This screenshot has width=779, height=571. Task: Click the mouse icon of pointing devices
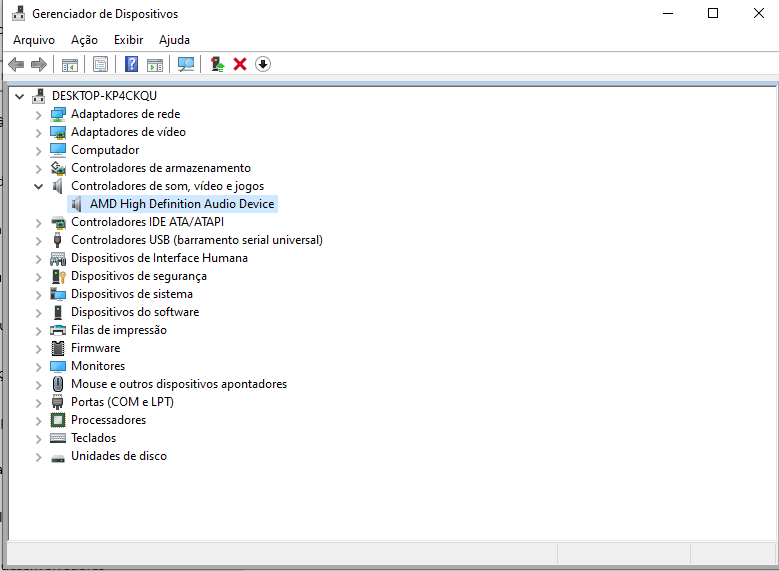[58, 384]
